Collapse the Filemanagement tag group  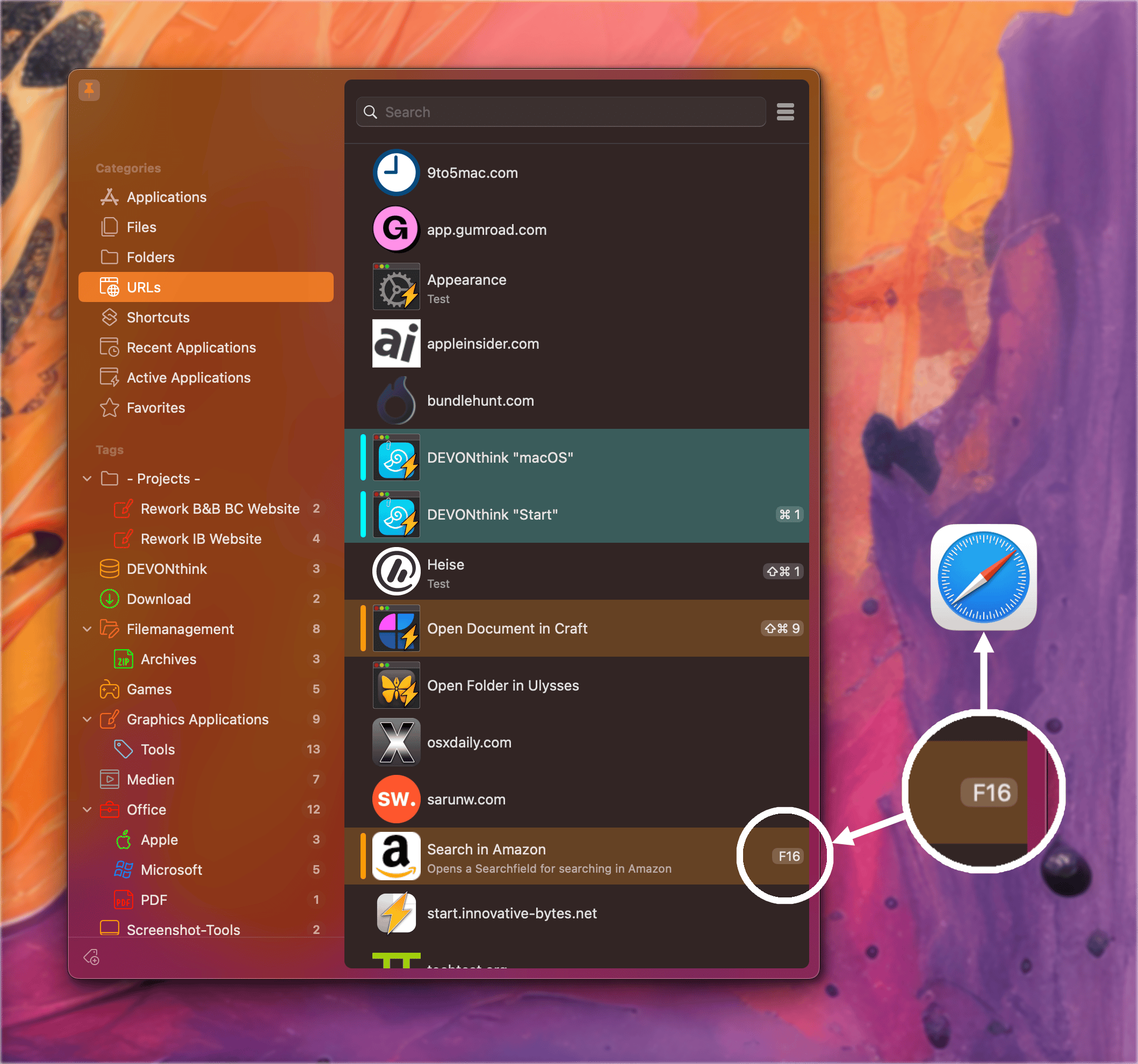pos(87,629)
